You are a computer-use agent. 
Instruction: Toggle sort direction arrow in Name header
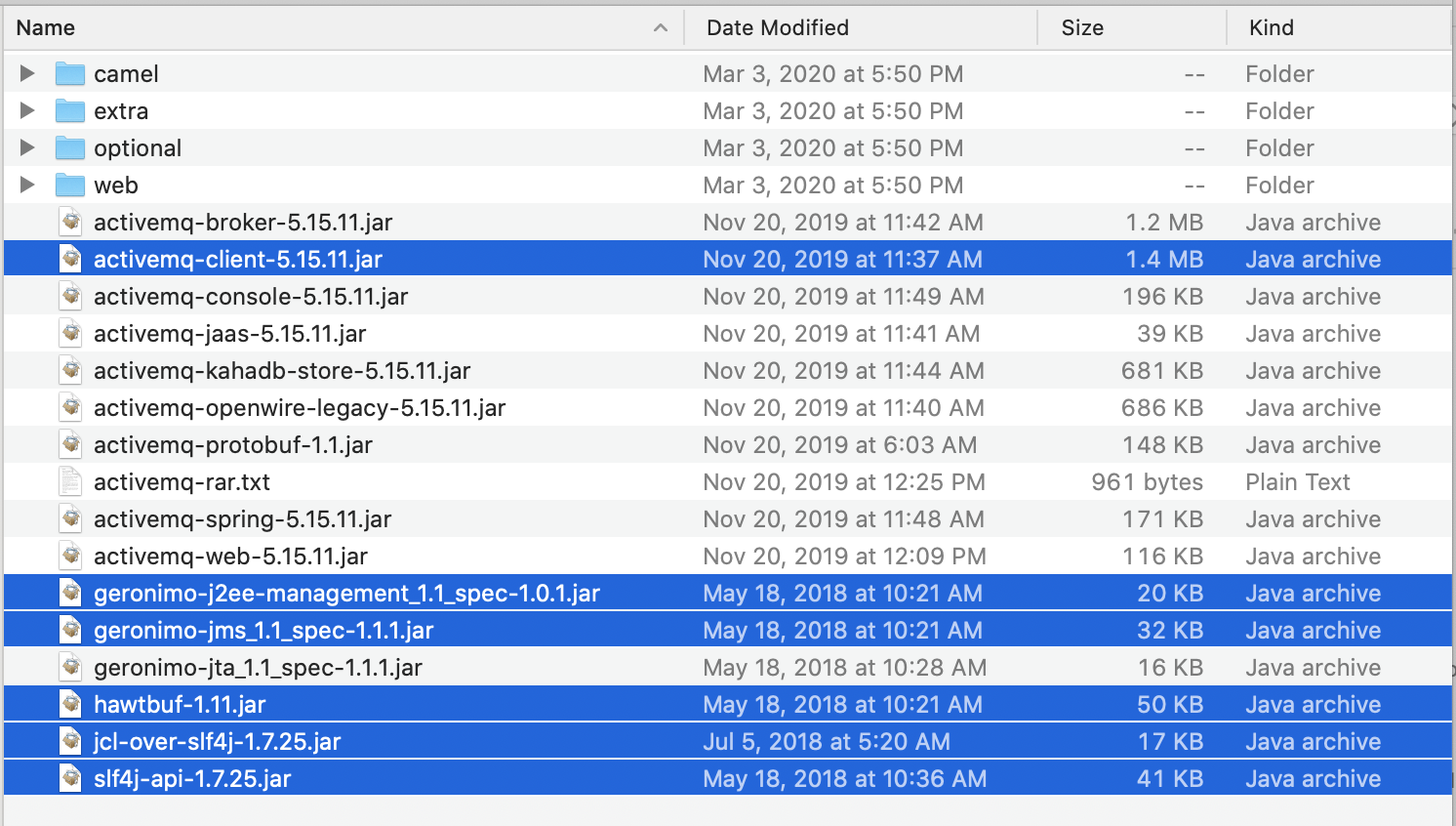pos(661,27)
